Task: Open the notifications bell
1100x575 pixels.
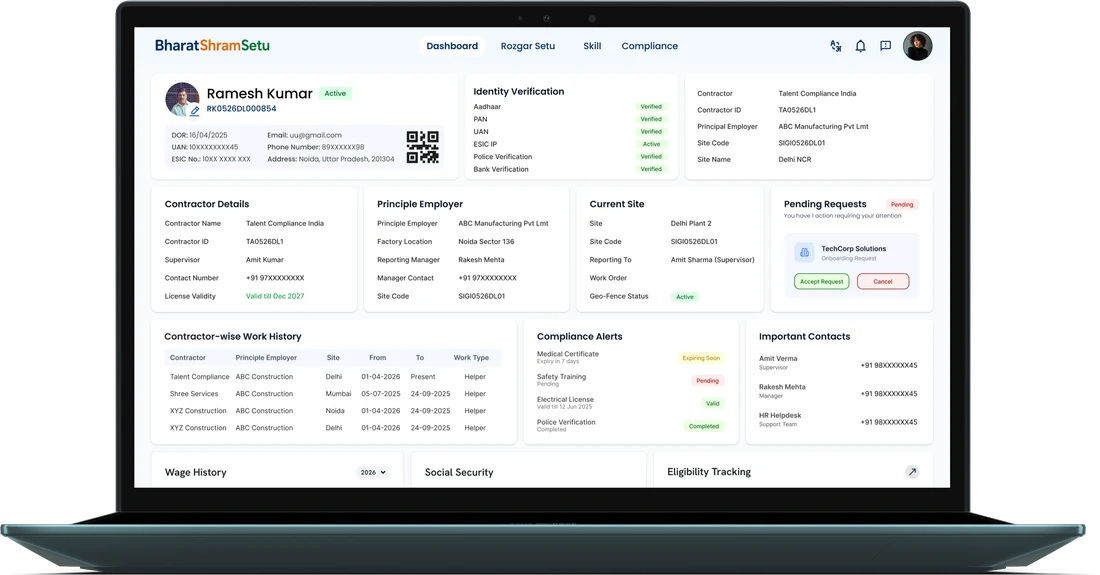Action: click(x=860, y=46)
